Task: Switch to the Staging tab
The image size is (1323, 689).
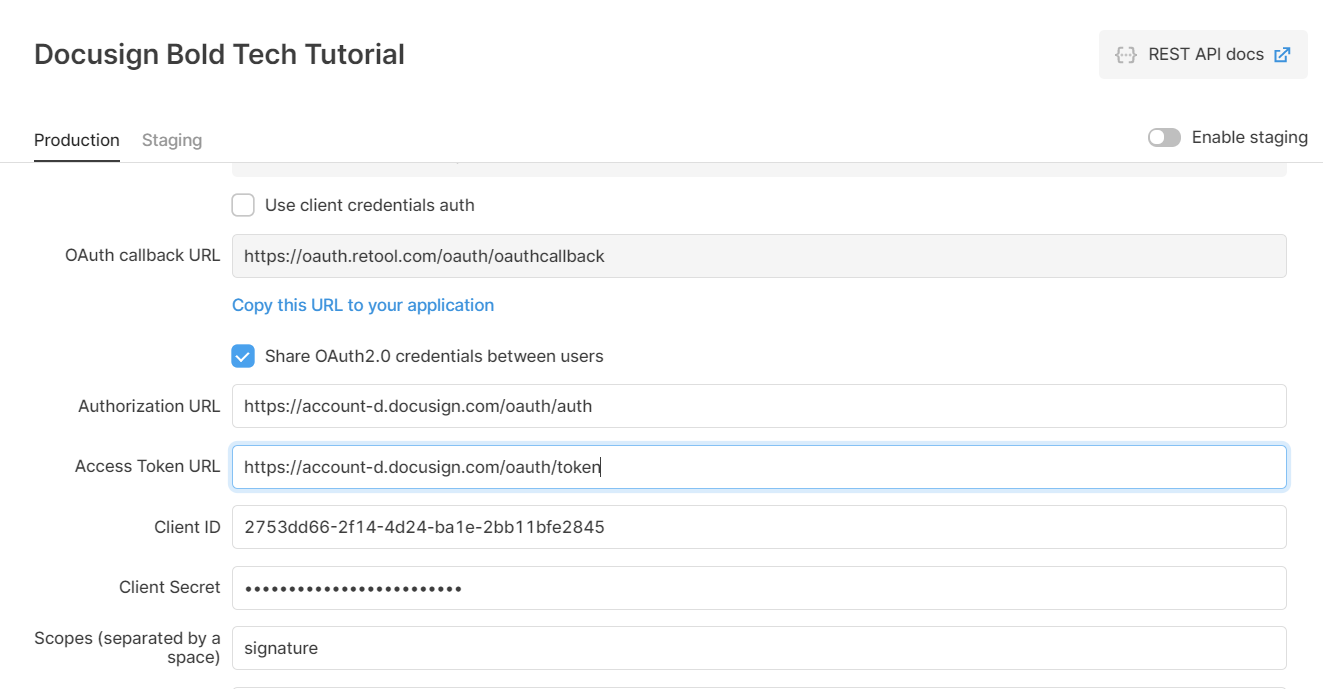Action: tap(172, 140)
